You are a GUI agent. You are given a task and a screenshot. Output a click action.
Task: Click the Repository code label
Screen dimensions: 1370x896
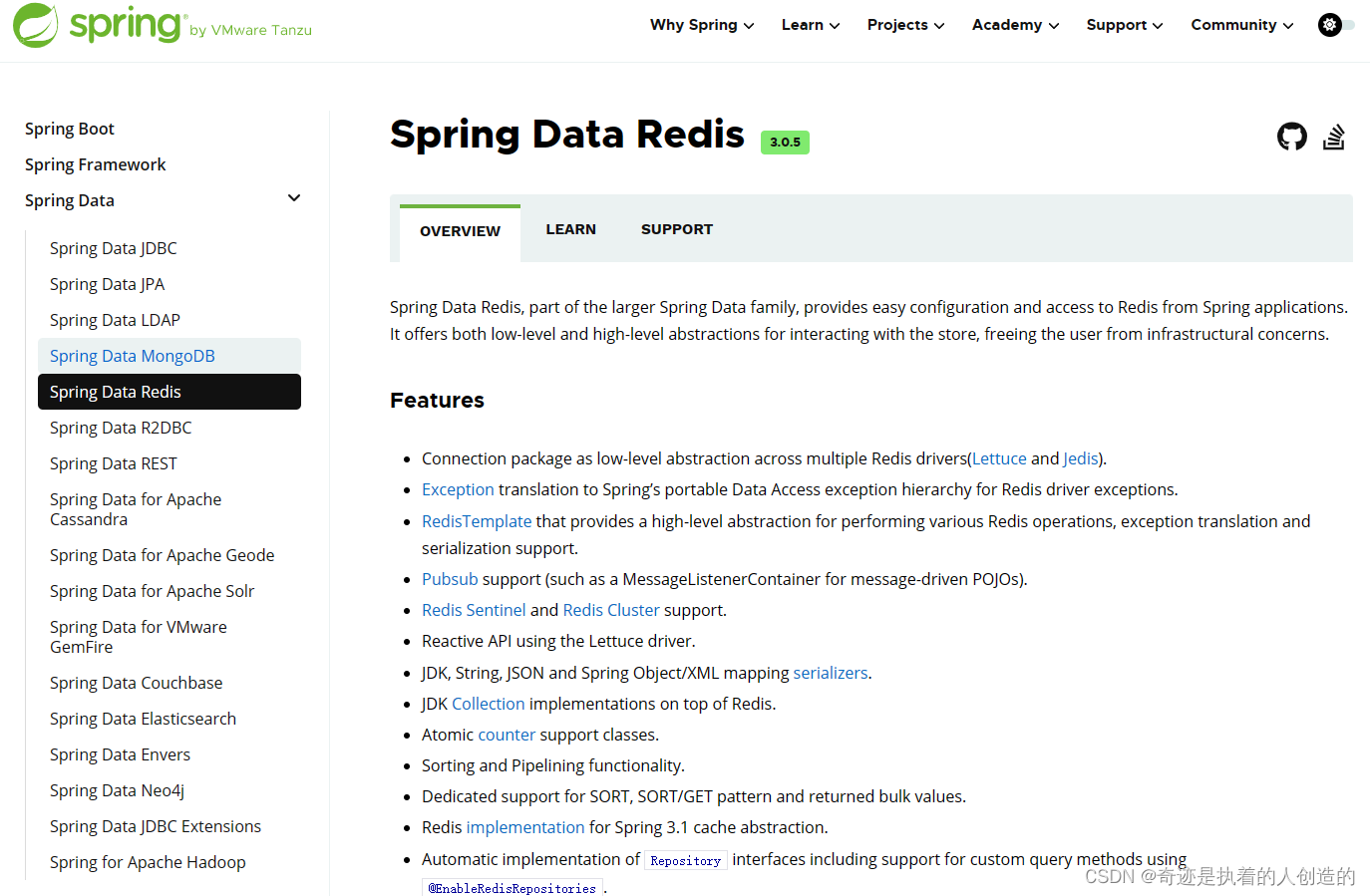point(686,860)
